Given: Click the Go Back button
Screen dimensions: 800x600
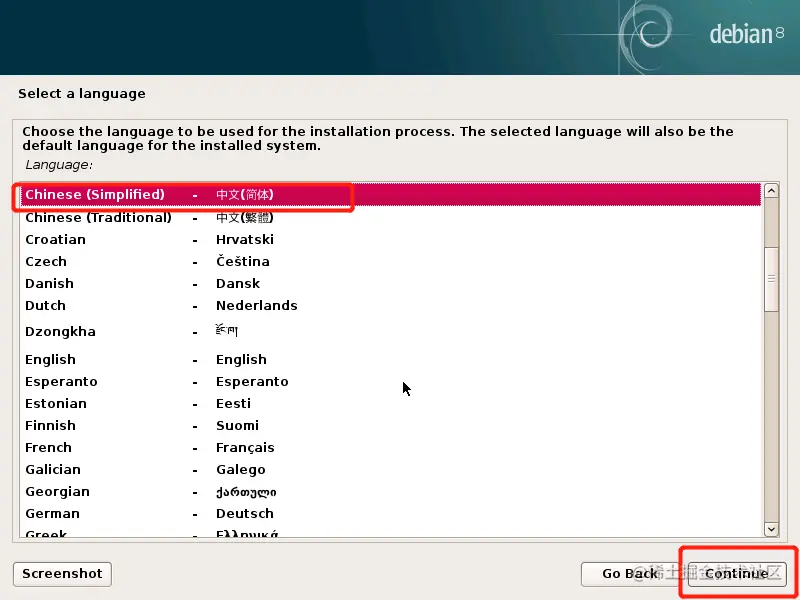Looking at the screenshot, I should pyautogui.click(x=631, y=574).
